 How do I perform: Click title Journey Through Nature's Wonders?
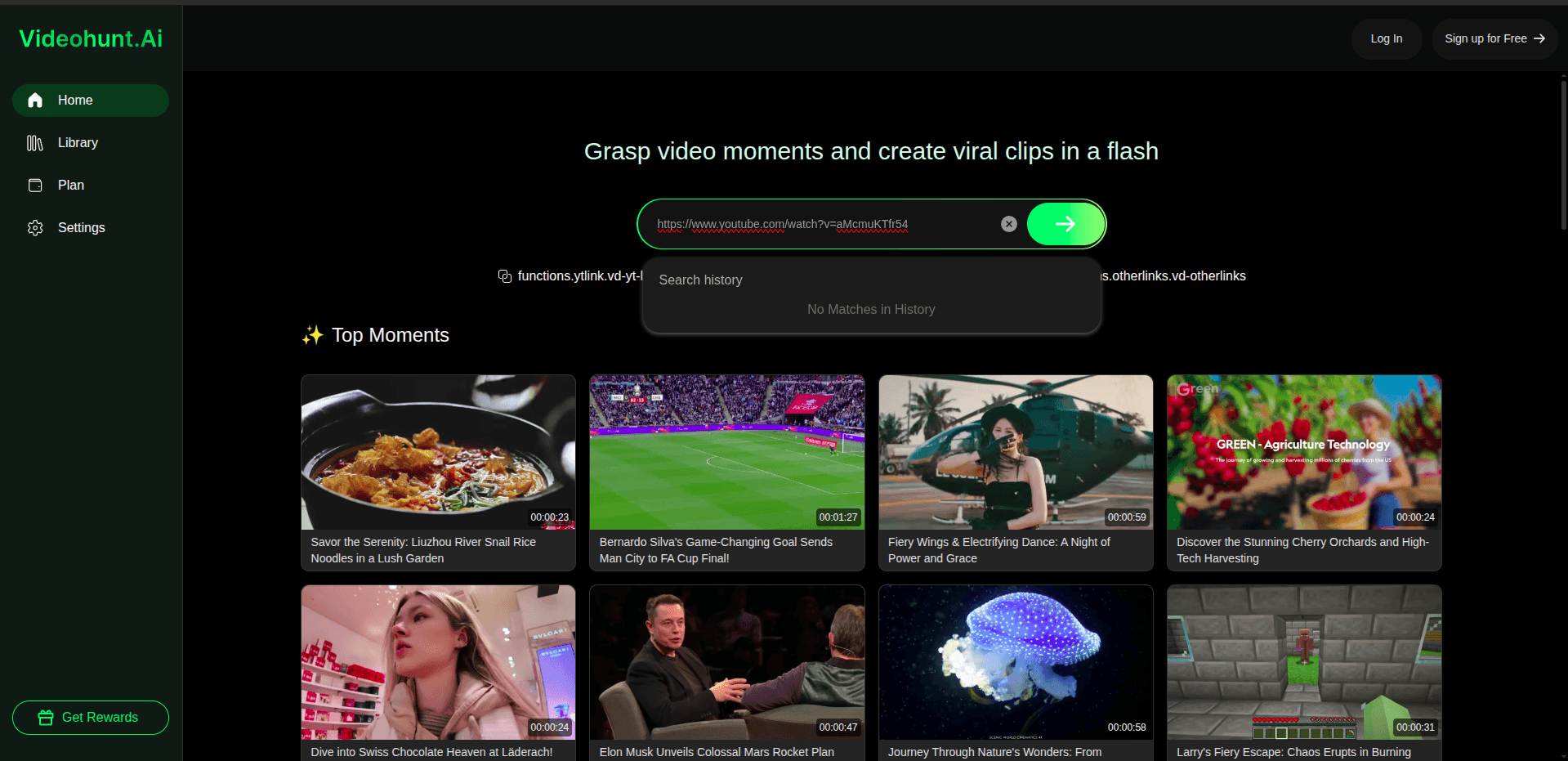tap(994, 752)
